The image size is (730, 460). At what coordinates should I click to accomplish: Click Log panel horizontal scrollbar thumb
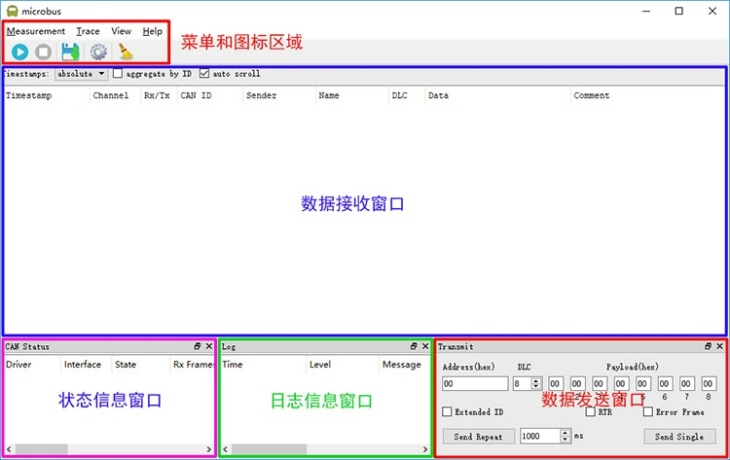click(x=269, y=449)
